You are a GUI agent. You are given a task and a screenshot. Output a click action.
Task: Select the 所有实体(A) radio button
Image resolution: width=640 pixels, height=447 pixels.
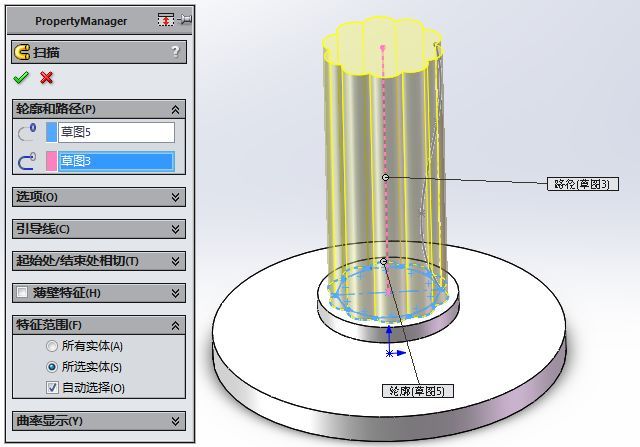pyautogui.click(x=52, y=346)
